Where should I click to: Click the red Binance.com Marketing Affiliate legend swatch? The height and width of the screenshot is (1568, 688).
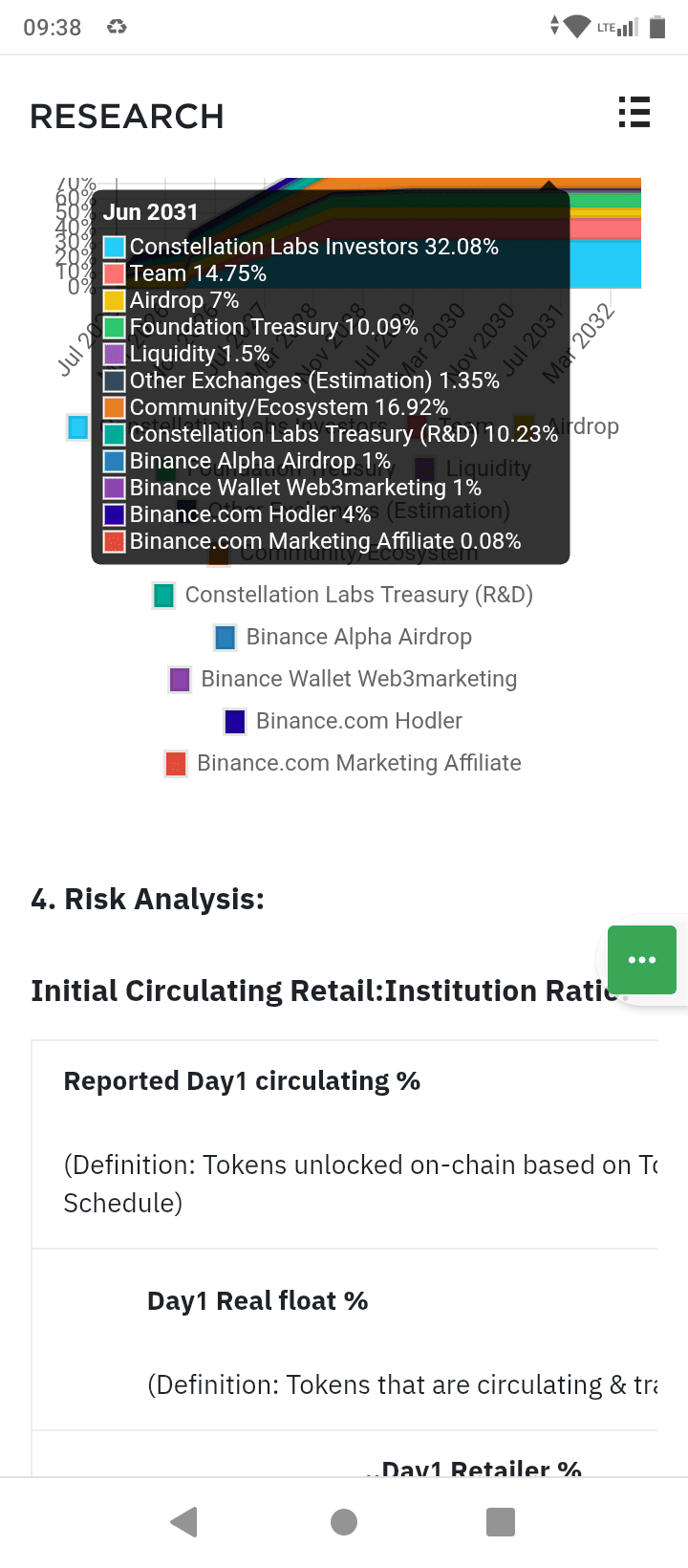(176, 763)
